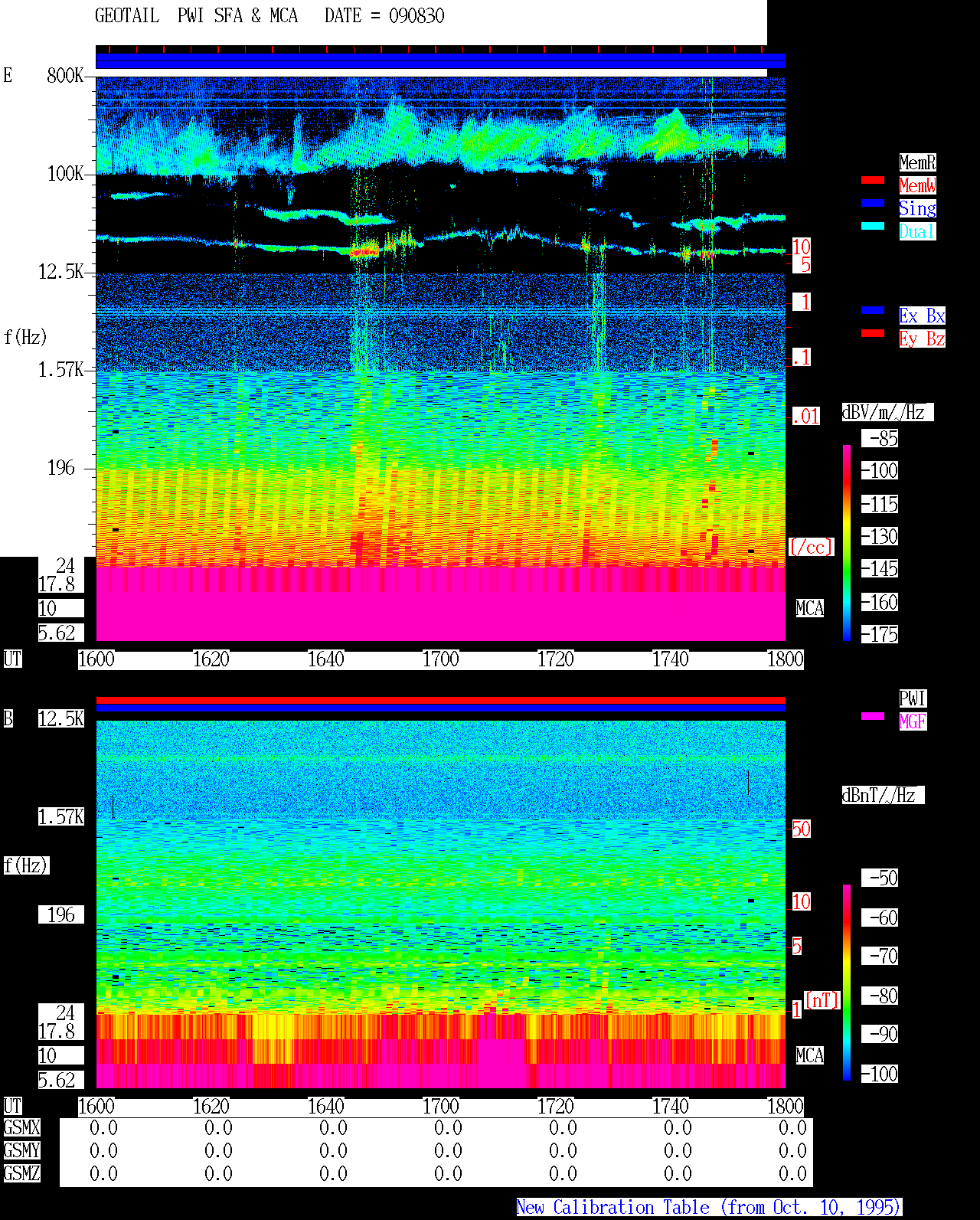Click the blue Ex Bx legend swatch
980x1220 pixels.
(873, 310)
